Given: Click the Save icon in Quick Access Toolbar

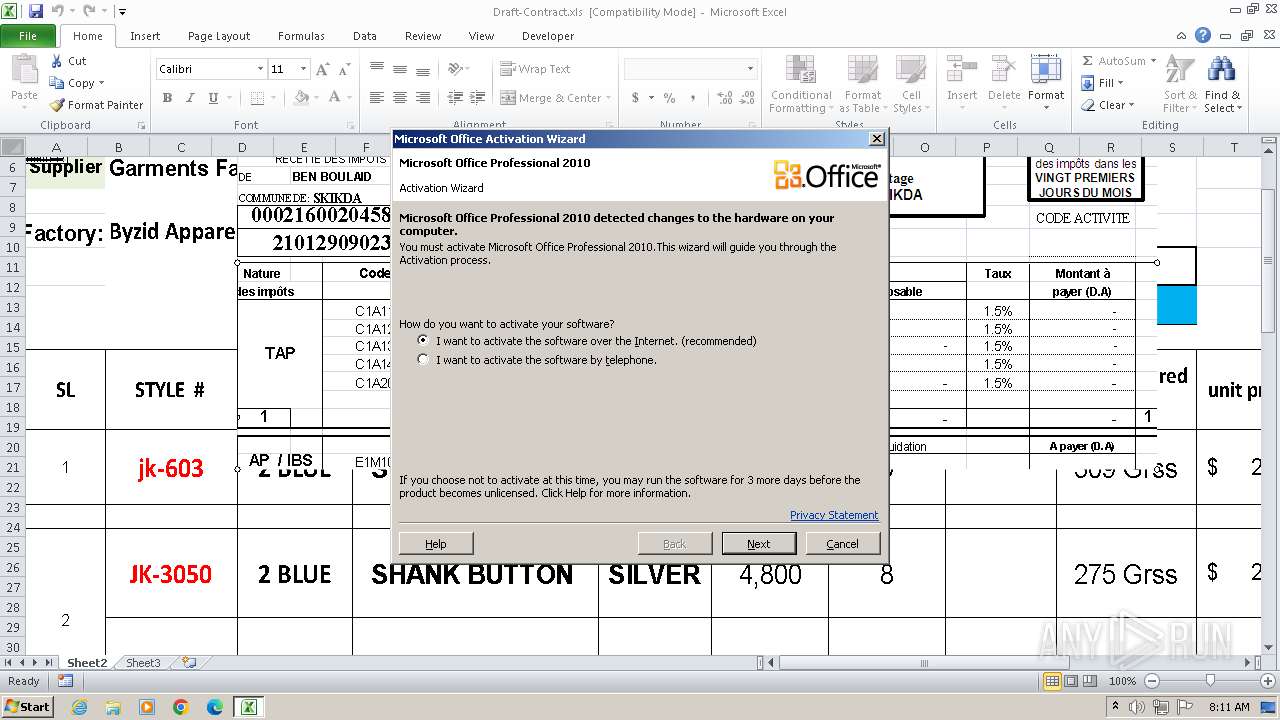Looking at the screenshot, I should (x=36, y=12).
